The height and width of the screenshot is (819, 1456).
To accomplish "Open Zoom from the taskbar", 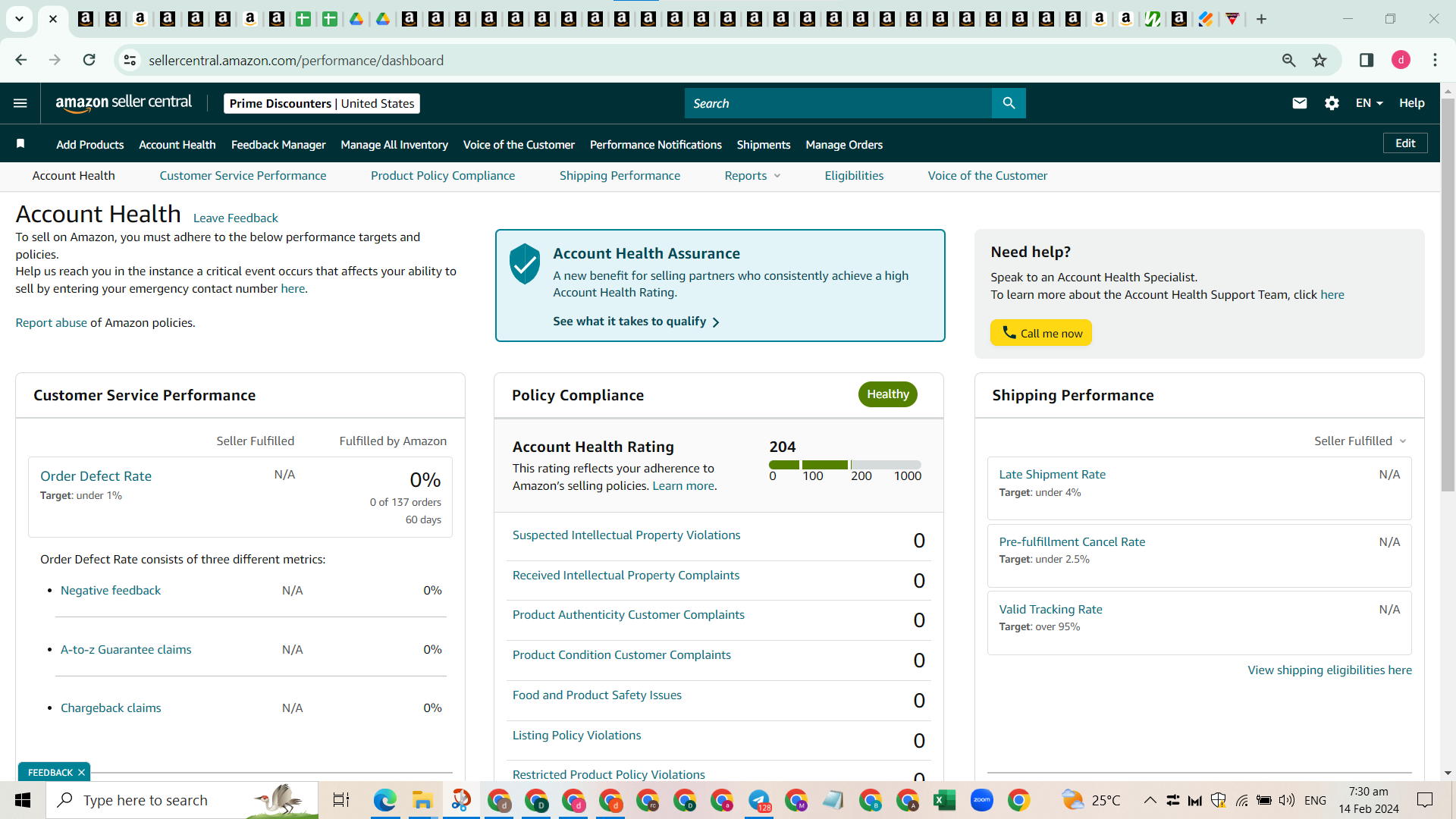I will [981, 800].
